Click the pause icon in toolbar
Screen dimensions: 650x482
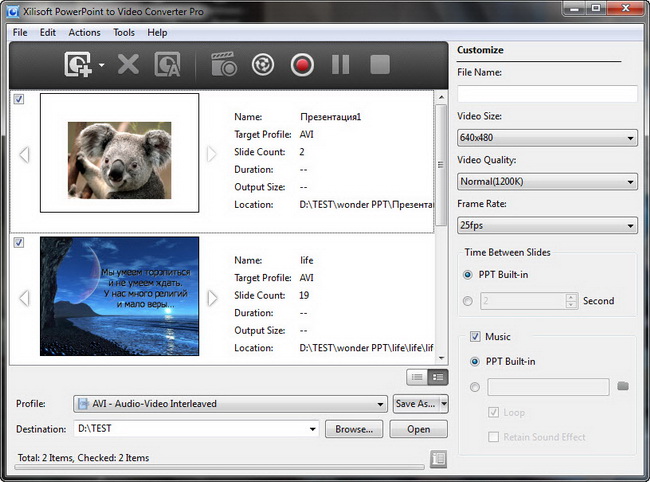click(x=340, y=66)
